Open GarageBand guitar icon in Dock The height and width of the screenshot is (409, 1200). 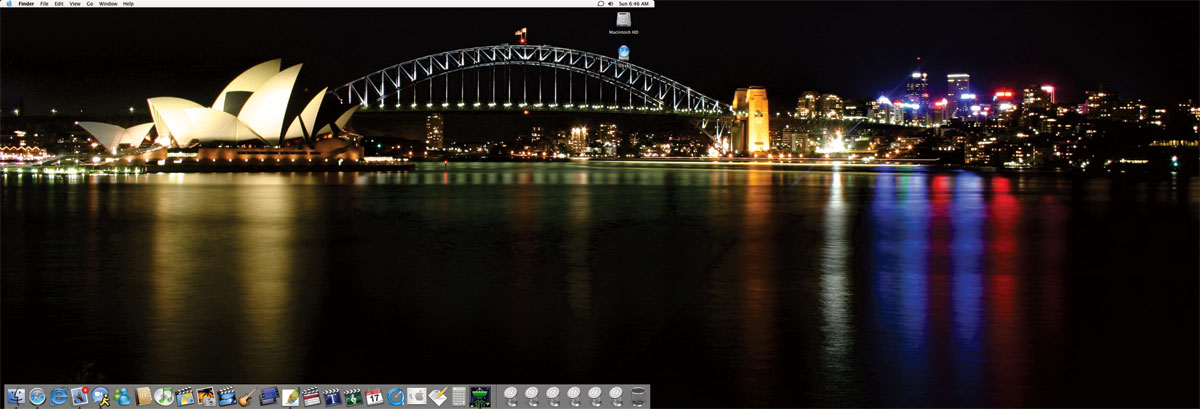247,397
